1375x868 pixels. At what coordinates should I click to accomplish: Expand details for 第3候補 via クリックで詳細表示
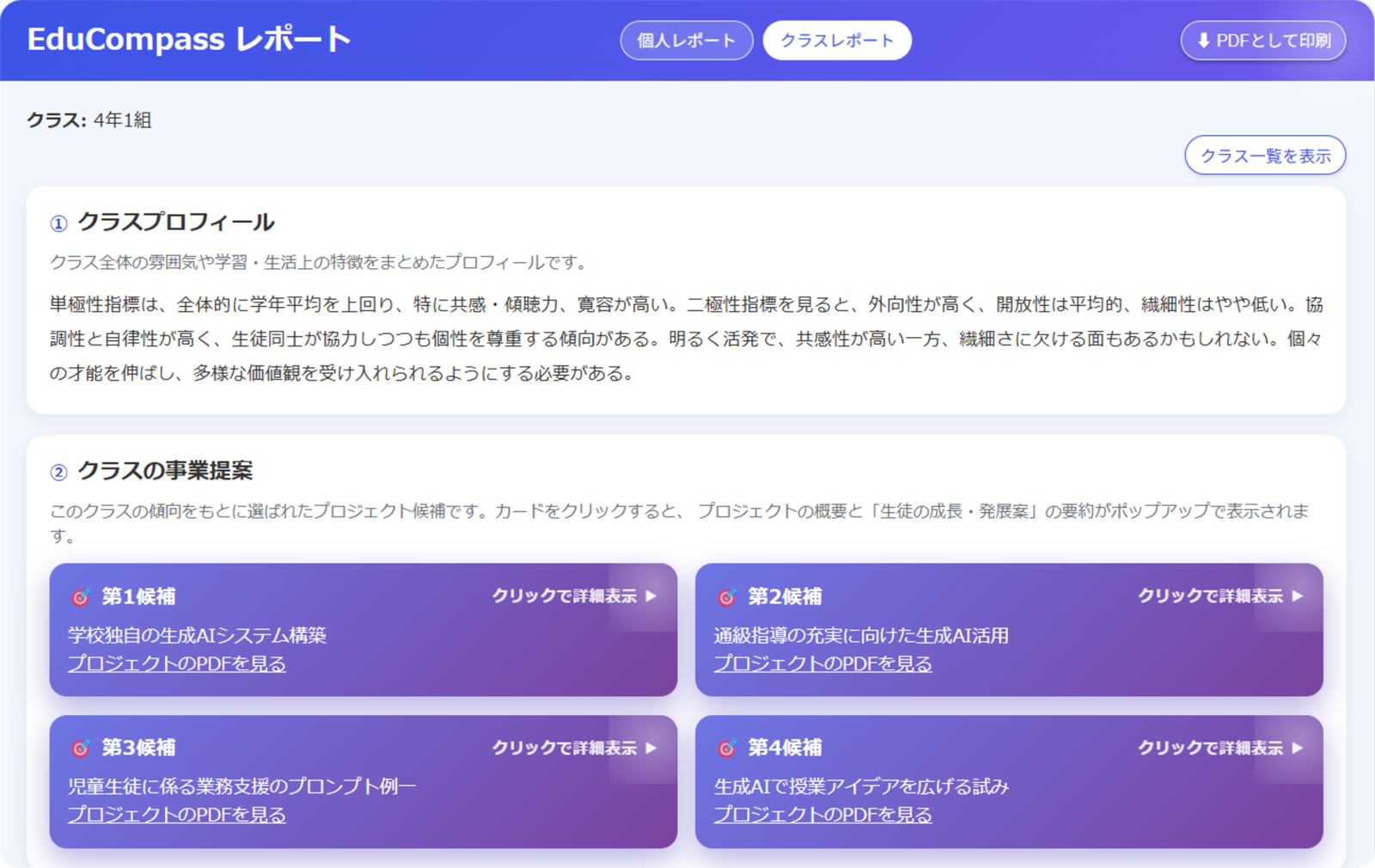pyautogui.click(x=574, y=748)
